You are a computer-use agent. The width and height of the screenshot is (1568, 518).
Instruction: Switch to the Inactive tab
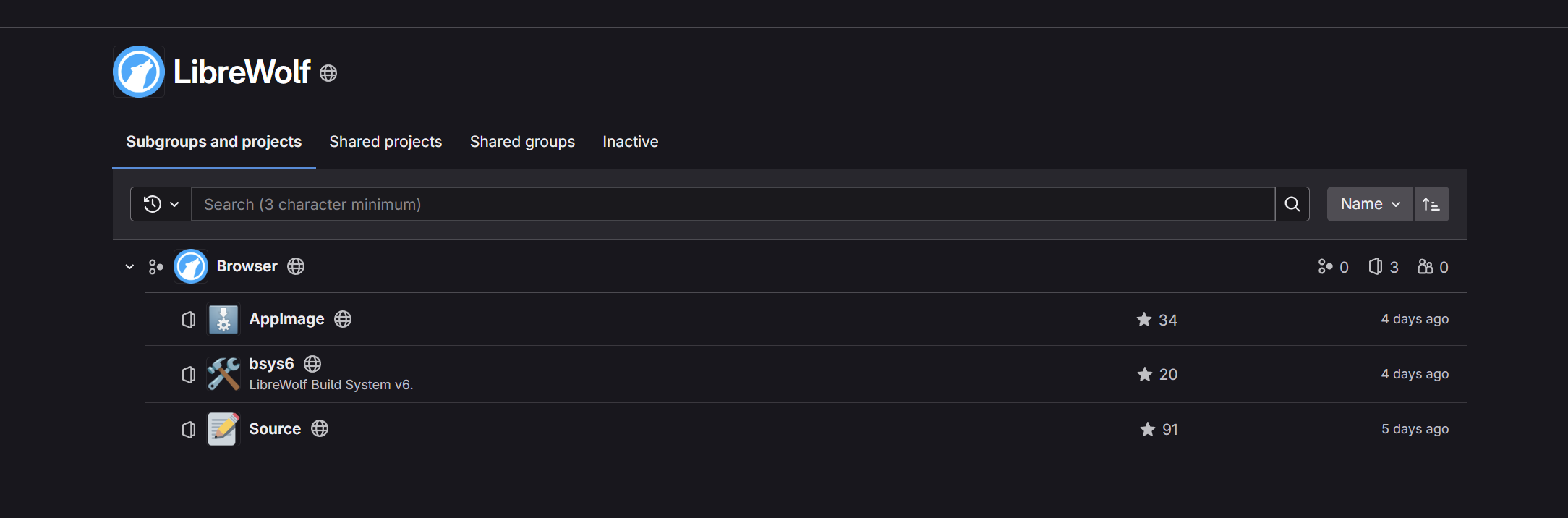tap(631, 142)
